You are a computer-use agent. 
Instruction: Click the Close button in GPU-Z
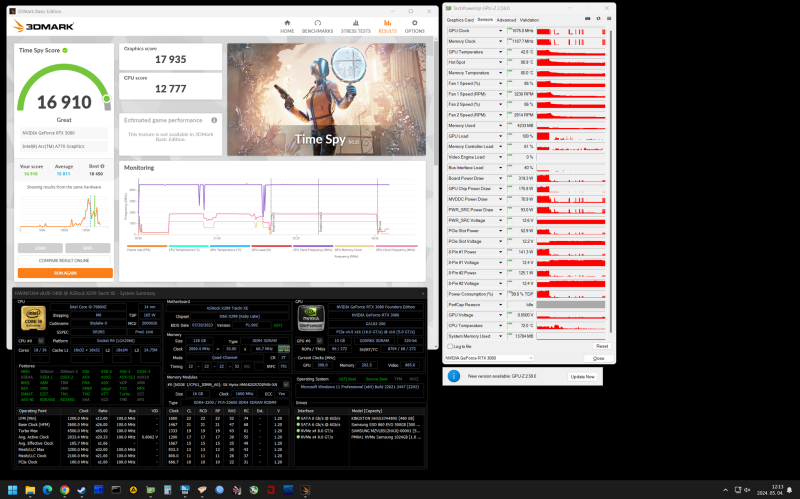click(x=598, y=358)
